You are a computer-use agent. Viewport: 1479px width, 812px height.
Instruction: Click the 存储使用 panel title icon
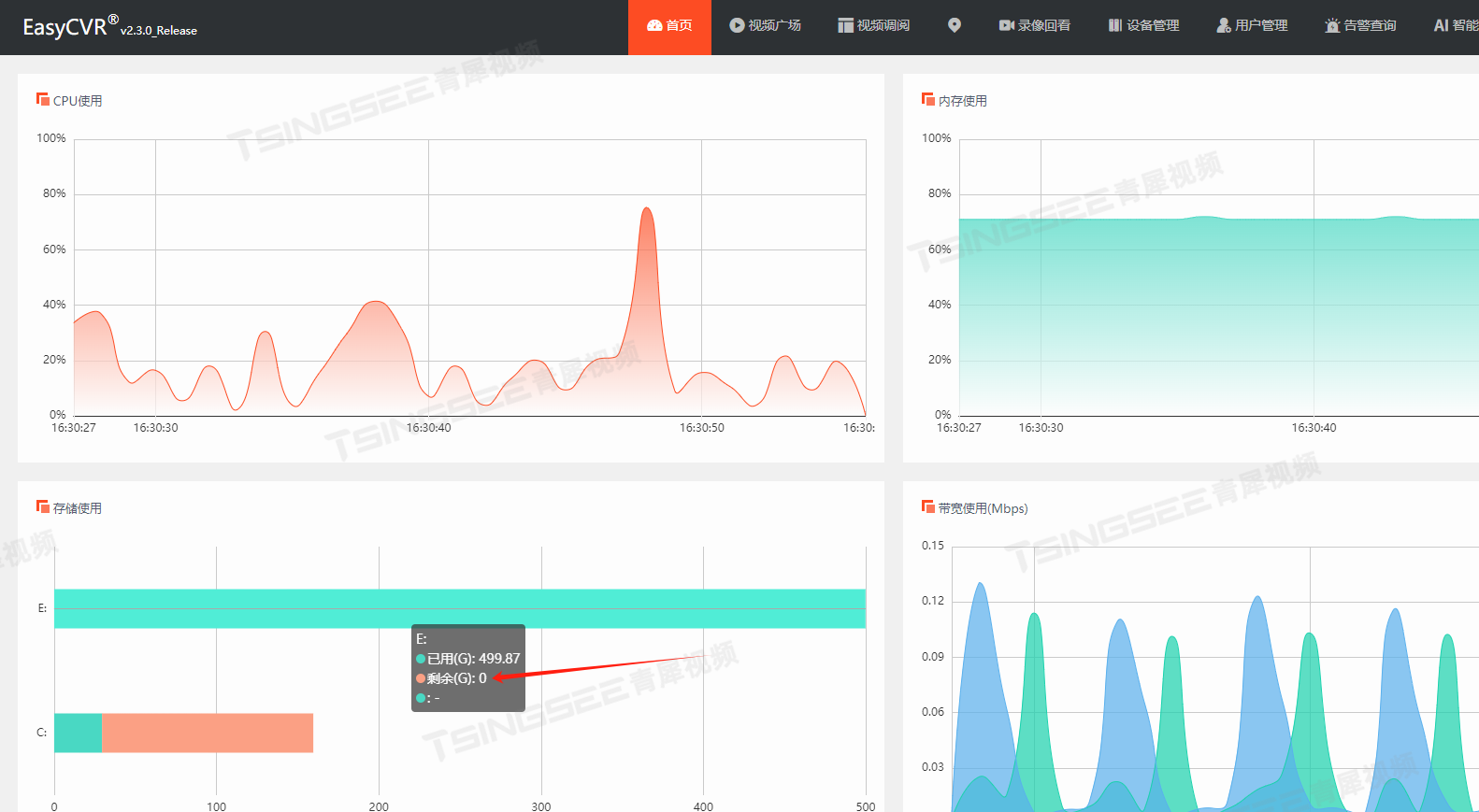coord(42,507)
